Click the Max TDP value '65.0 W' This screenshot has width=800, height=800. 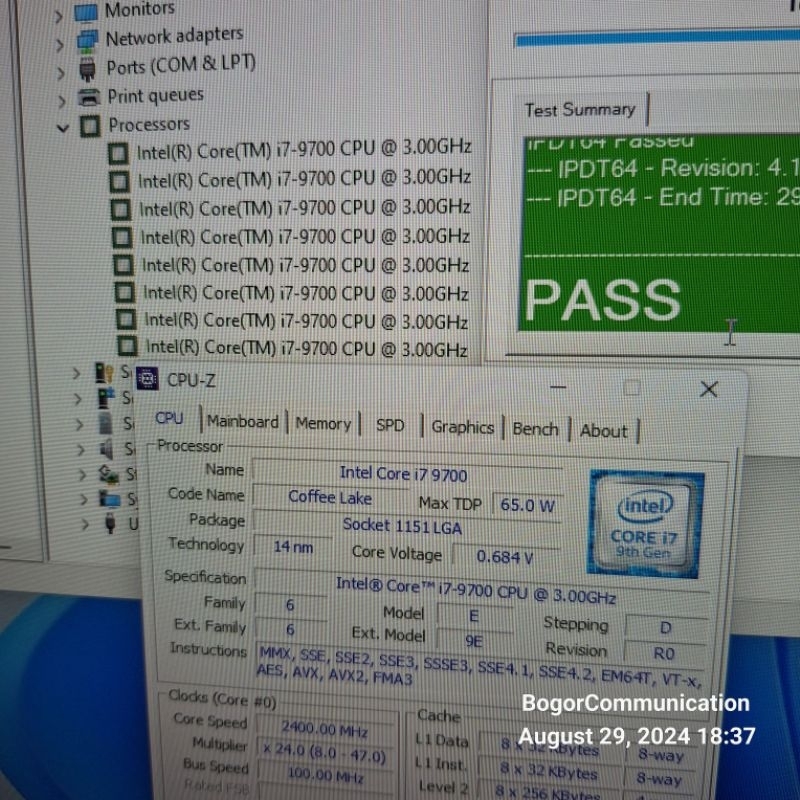click(527, 505)
